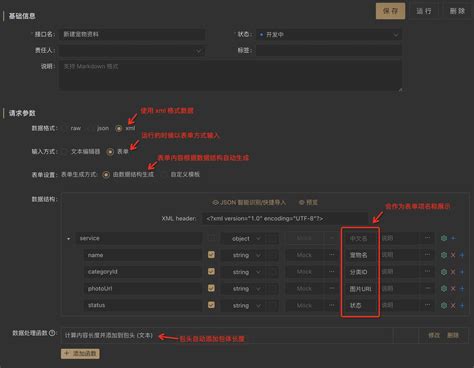Image resolution: width=474 pixels, height=368 pixels.
Task: Click 删除 for data processing function
Action: pos(453,335)
